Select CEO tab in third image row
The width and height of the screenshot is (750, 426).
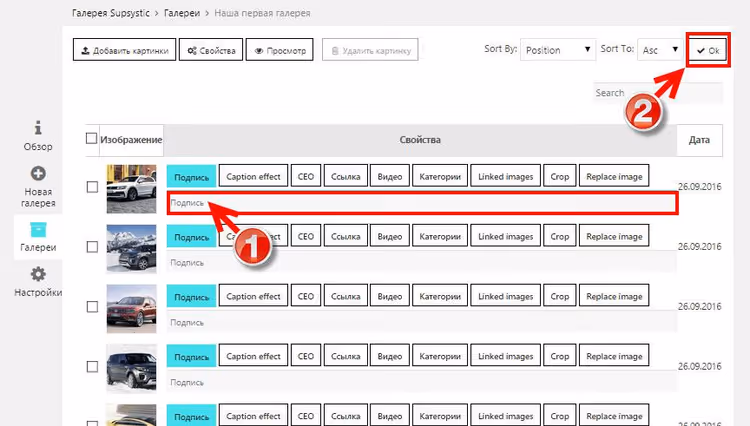pos(306,296)
